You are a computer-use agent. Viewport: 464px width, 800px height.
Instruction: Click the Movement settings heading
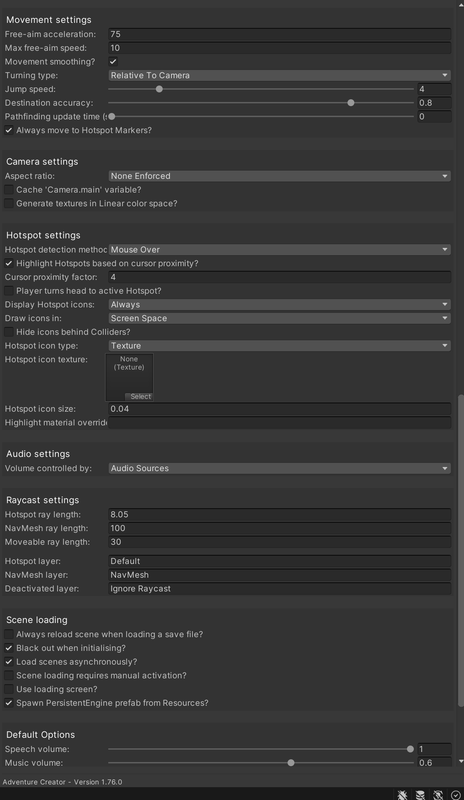pyautogui.click(x=48, y=19)
